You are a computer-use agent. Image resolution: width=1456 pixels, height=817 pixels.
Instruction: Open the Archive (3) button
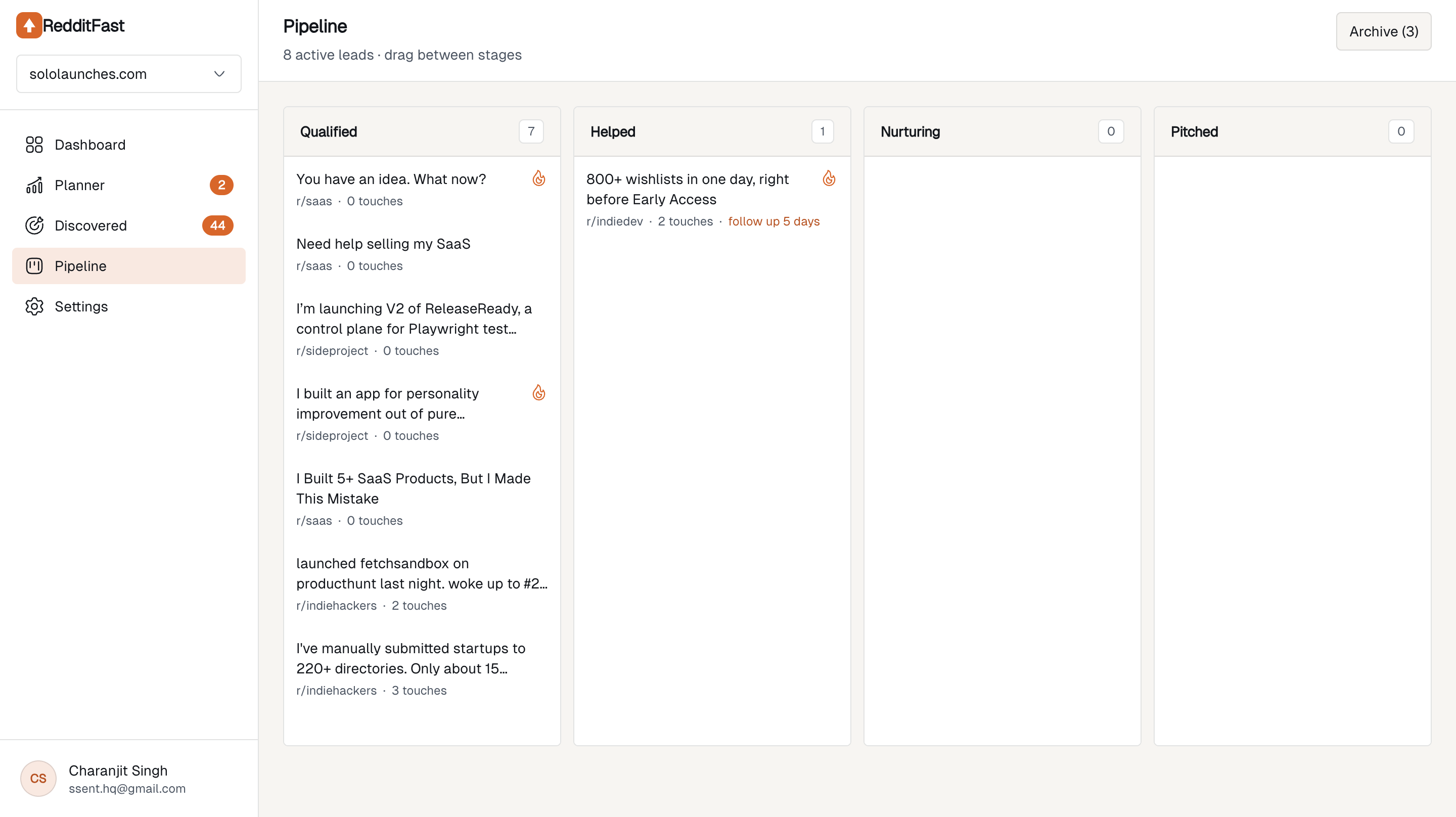click(x=1383, y=32)
